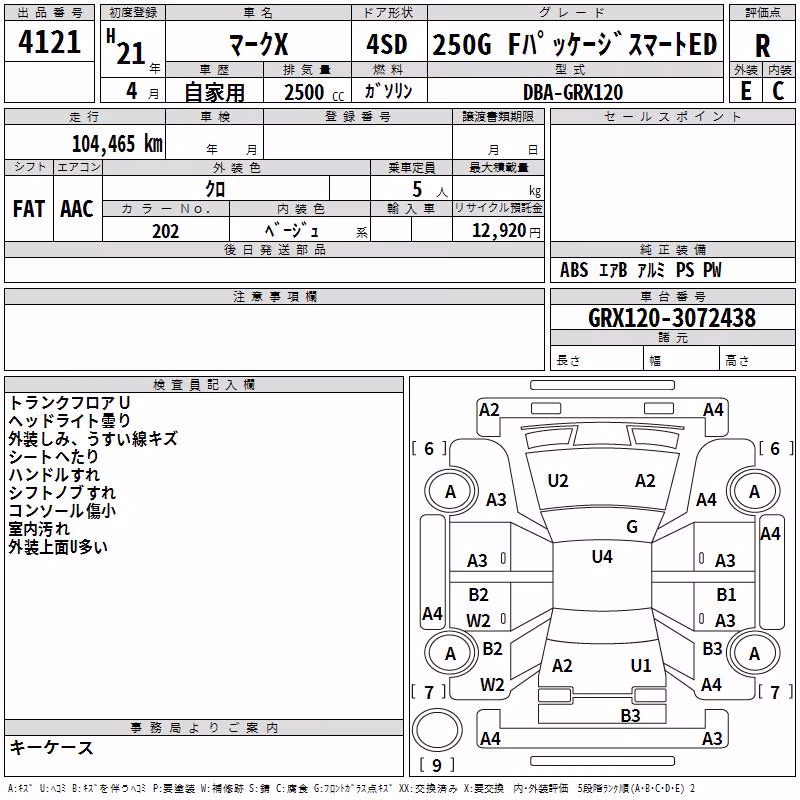Select the note シフトノブすれ

point(62,493)
